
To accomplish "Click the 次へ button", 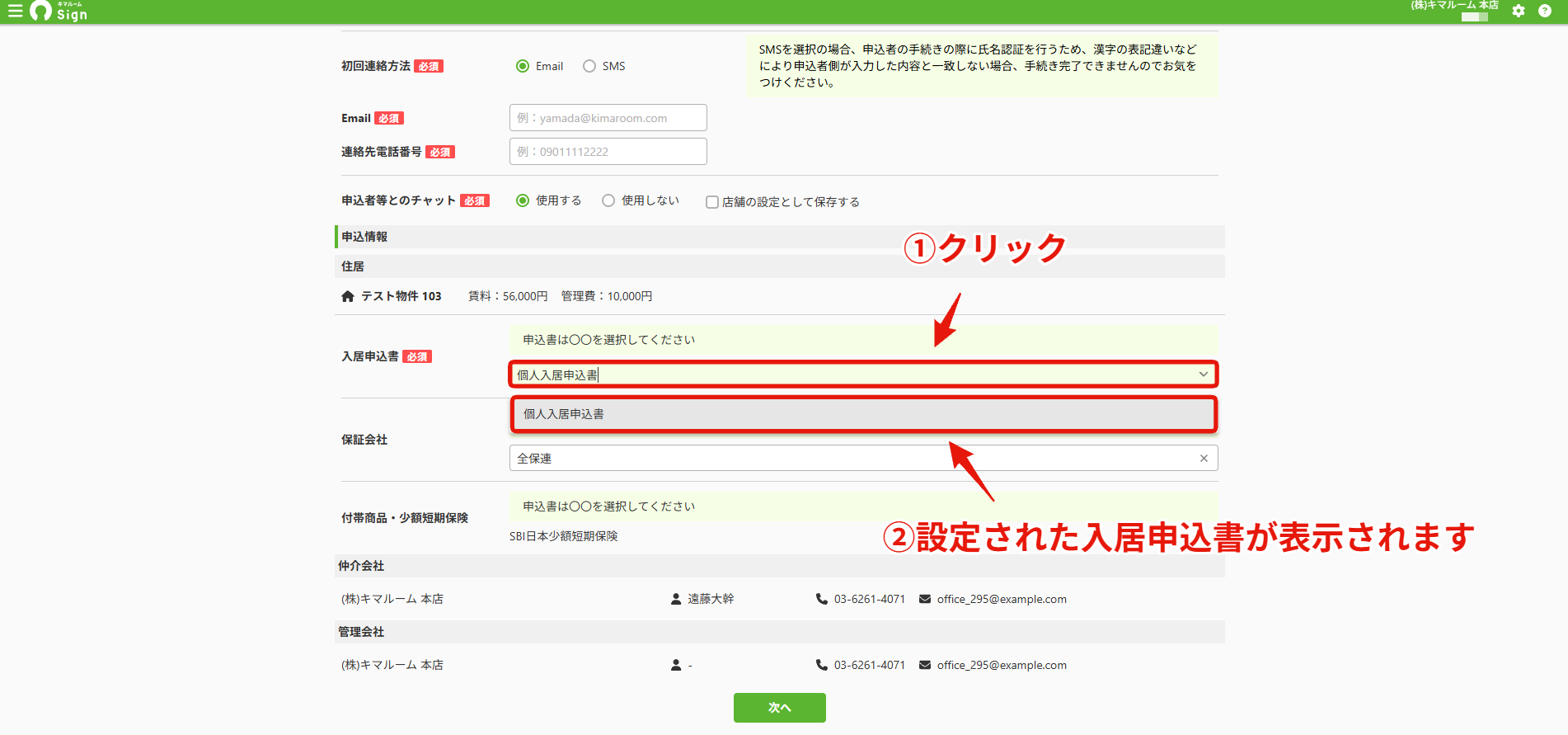I will click(x=780, y=708).
